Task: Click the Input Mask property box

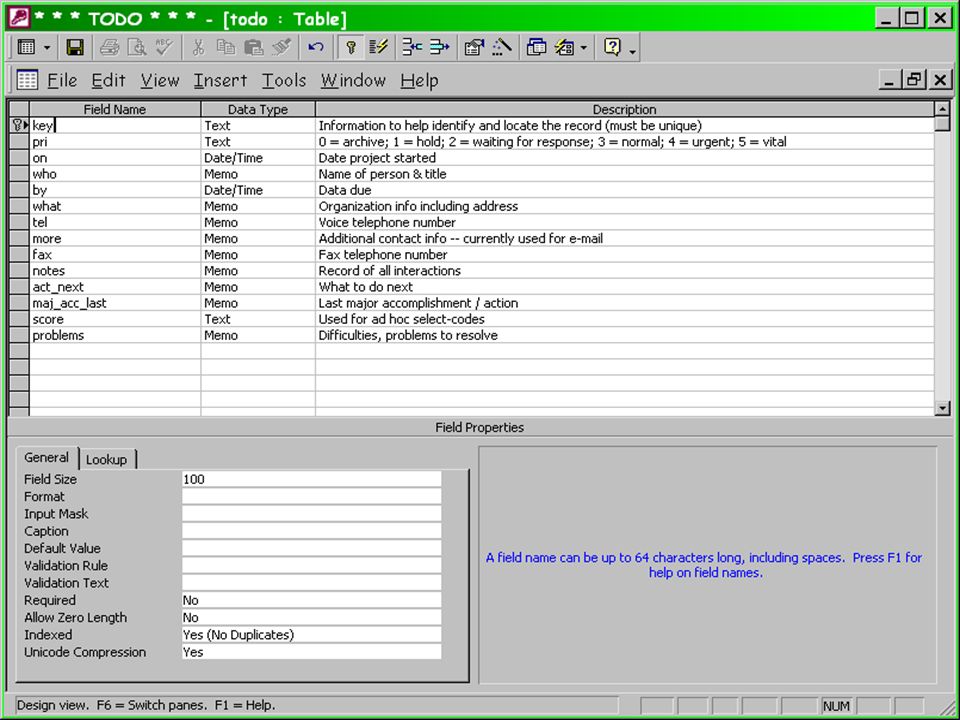Action: click(x=311, y=514)
